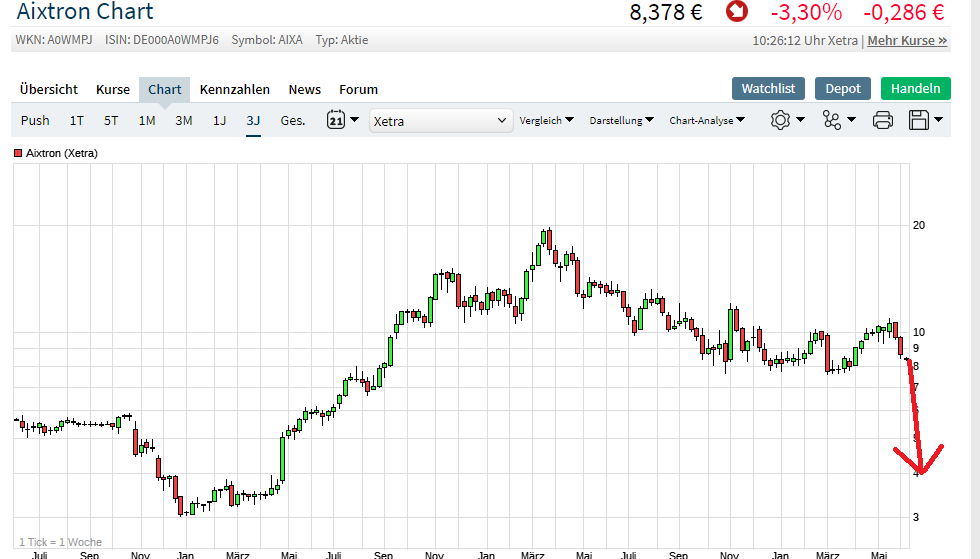
Task: Expand the save icon dropdown arrow
Action: pyautogui.click(x=938, y=120)
